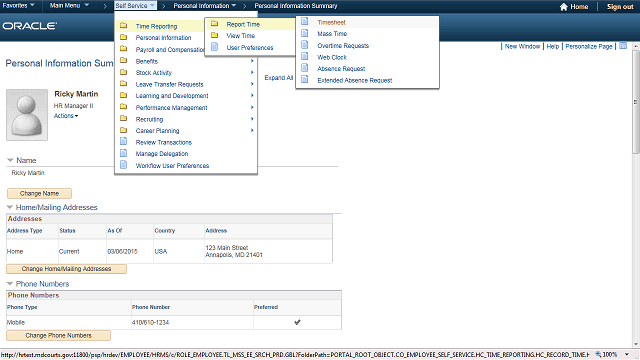Select Extended Absence Request menu entry
The height and width of the screenshot is (360, 640).
pos(355,81)
